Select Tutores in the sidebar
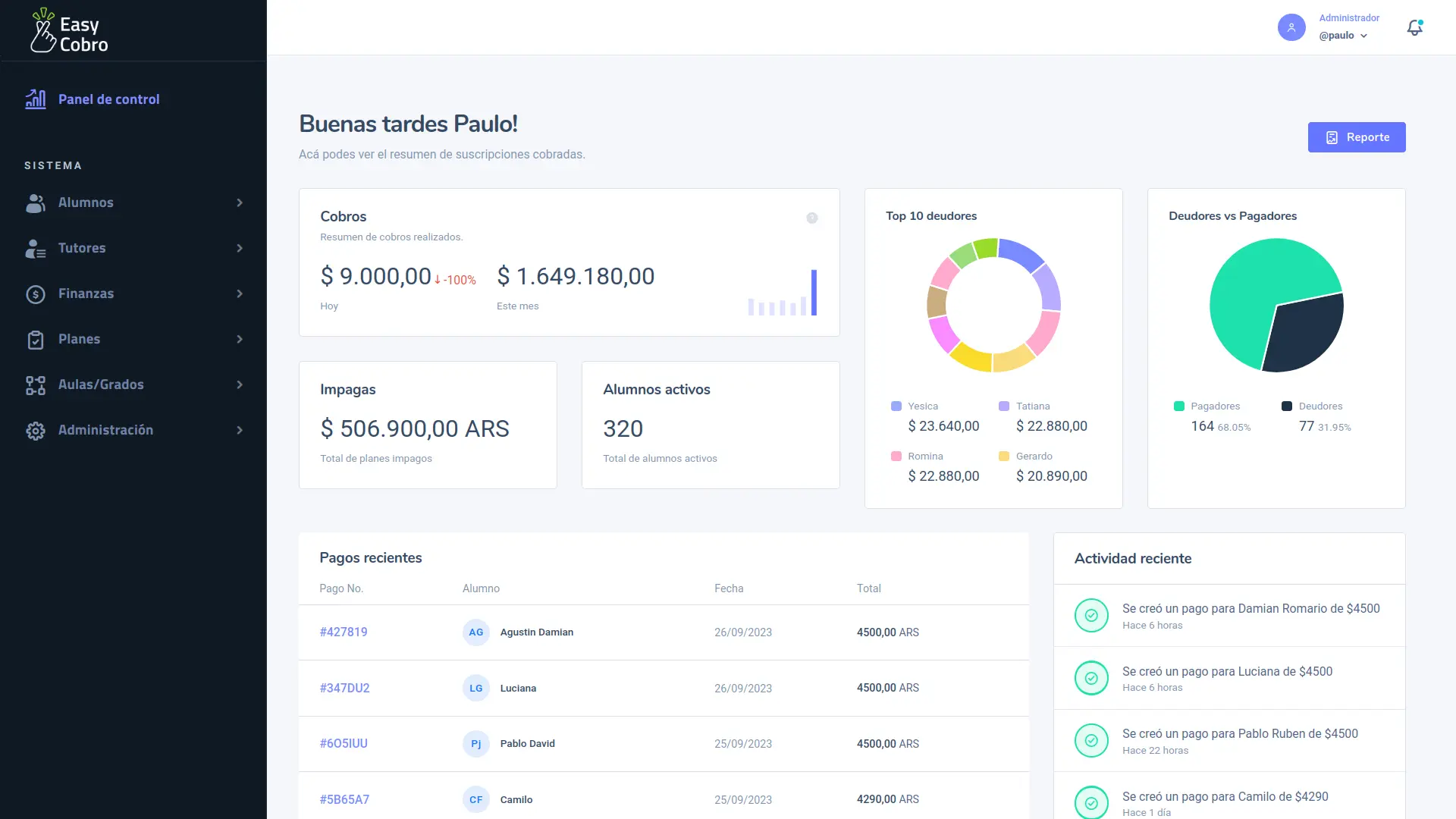This screenshot has width=1456, height=819. [133, 249]
